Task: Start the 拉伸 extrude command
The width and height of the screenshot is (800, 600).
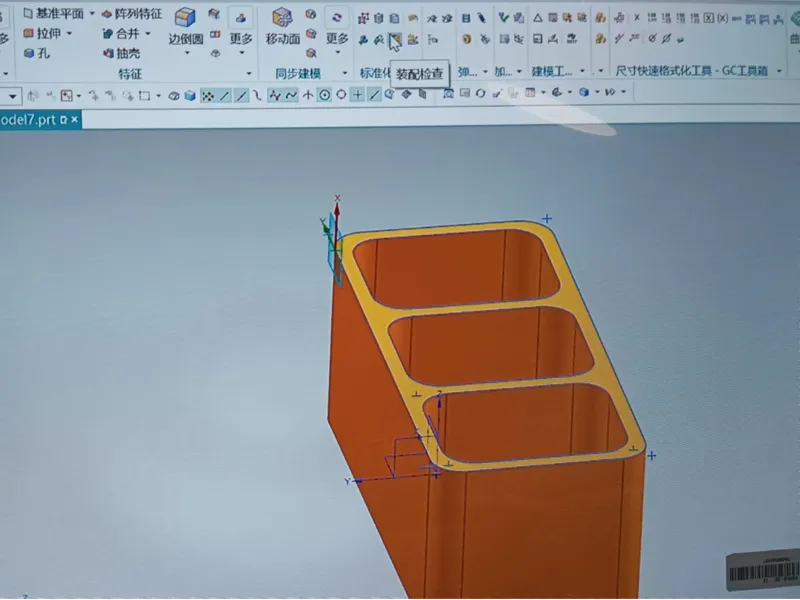Action: coord(43,34)
